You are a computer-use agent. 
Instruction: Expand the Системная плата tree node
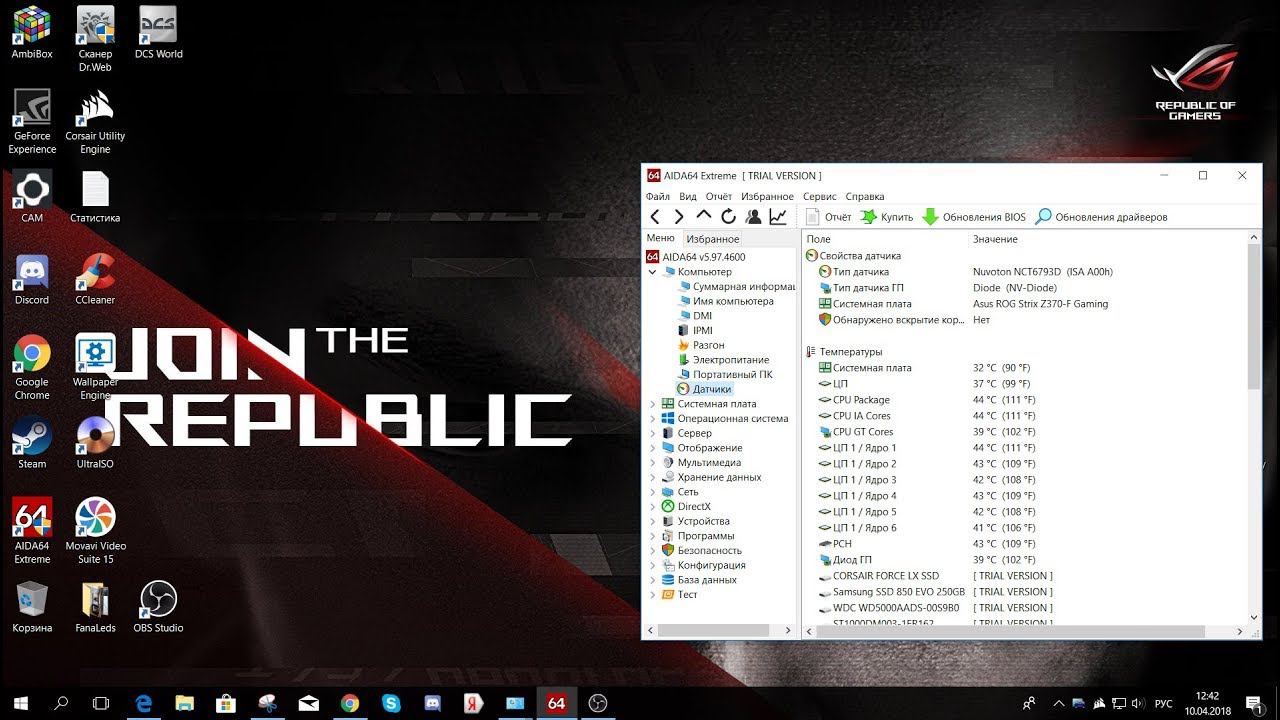point(653,404)
